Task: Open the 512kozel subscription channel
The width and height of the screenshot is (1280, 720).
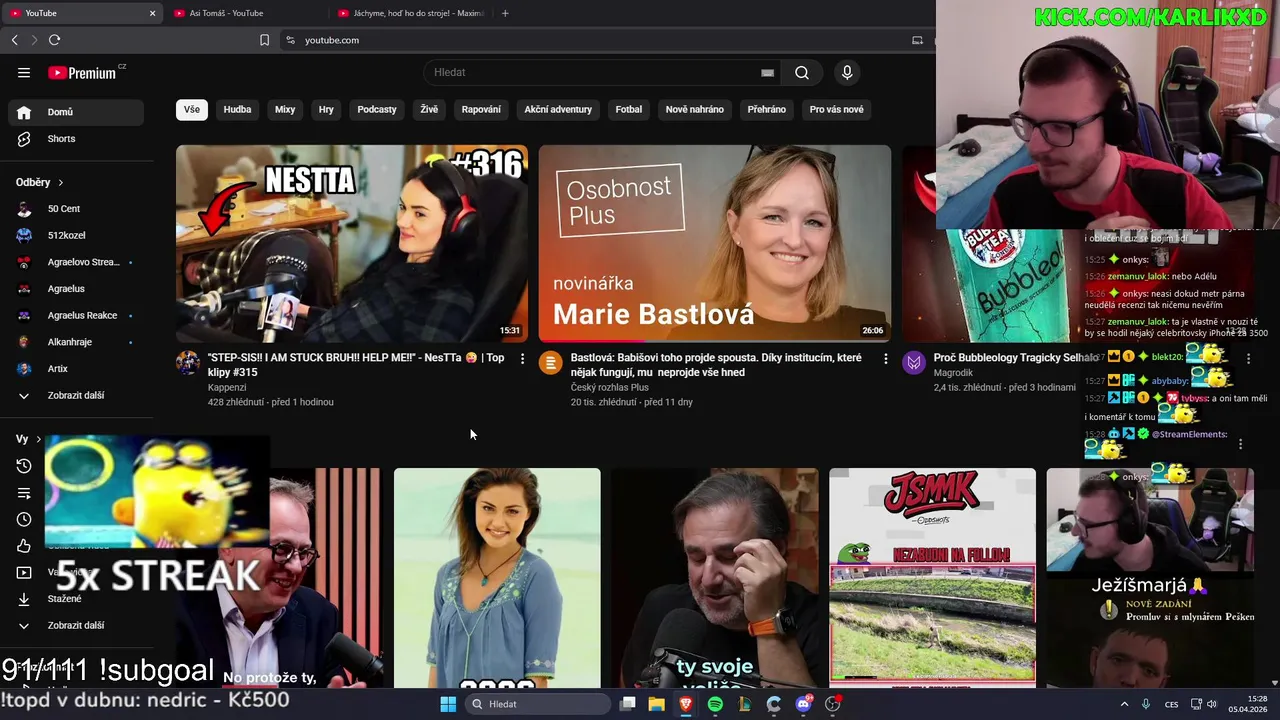Action: tap(76, 235)
